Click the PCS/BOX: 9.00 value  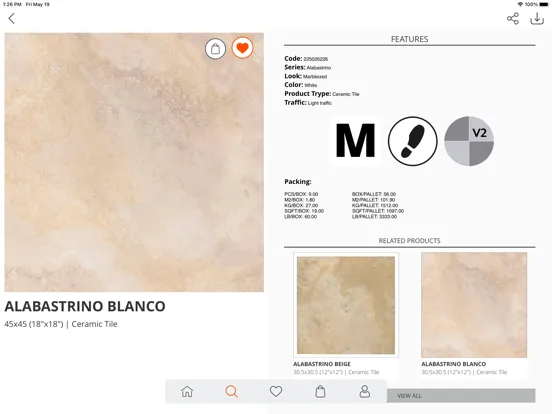[x=301, y=194]
